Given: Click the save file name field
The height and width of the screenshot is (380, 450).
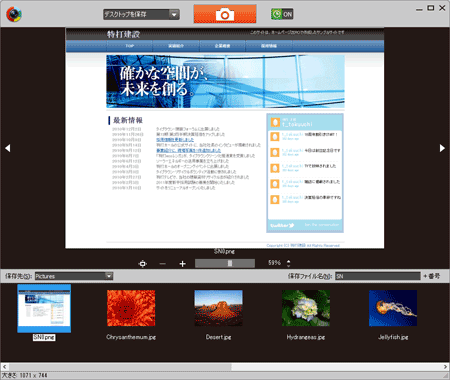Looking at the screenshot, I should (x=378, y=276).
